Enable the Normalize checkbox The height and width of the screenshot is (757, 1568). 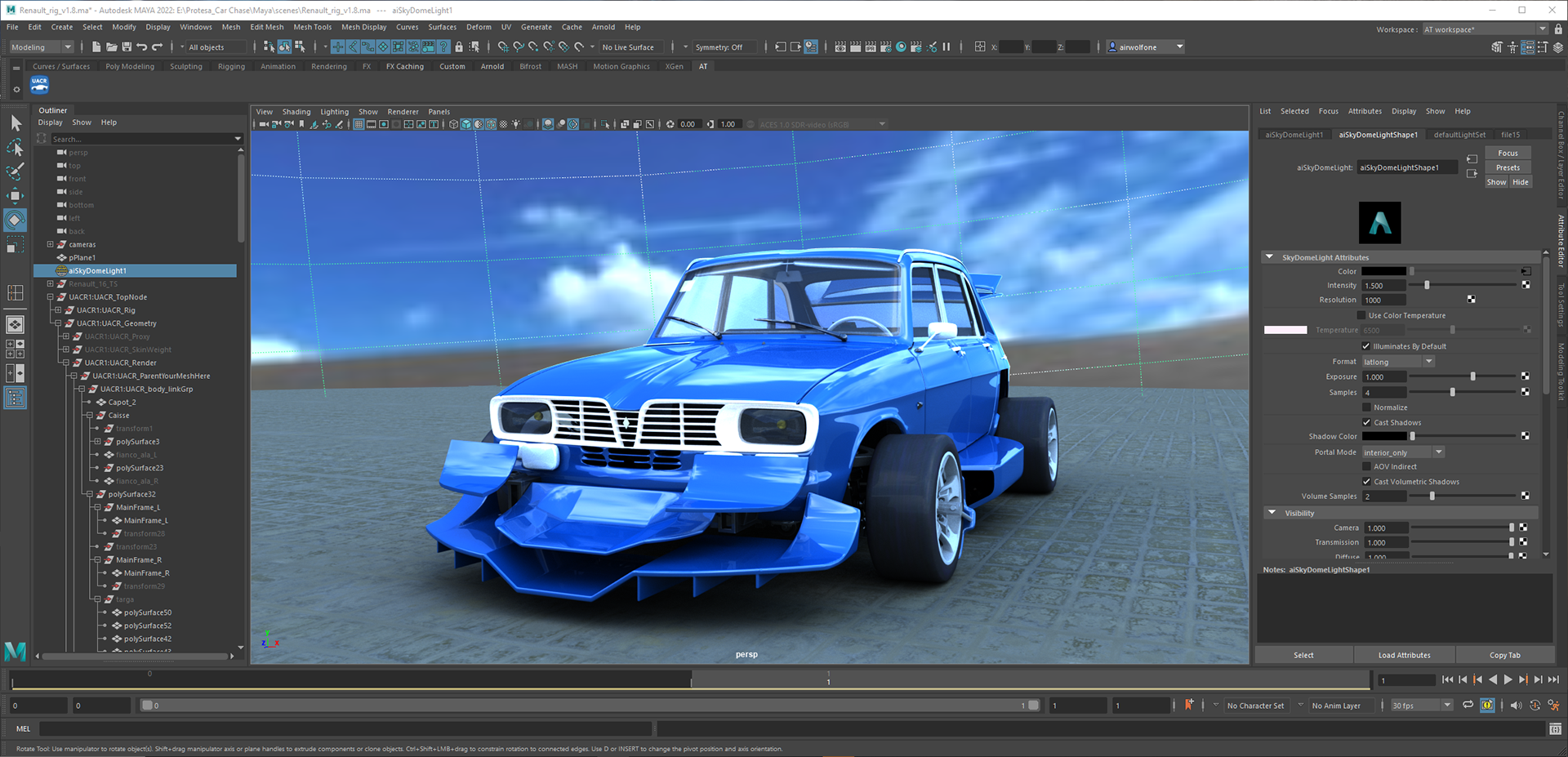click(x=1366, y=407)
